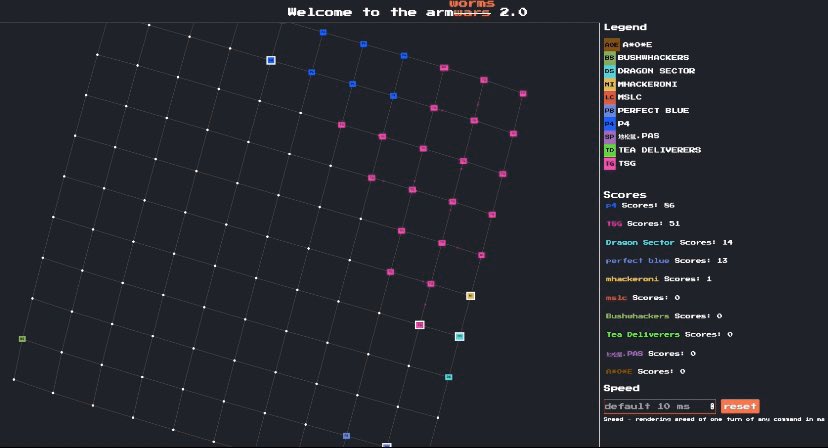The width and height of the screenshot is (828, 448).
Task: Click the 'Tea Deliverers Scores: 0' row
Action: point(669,334)
